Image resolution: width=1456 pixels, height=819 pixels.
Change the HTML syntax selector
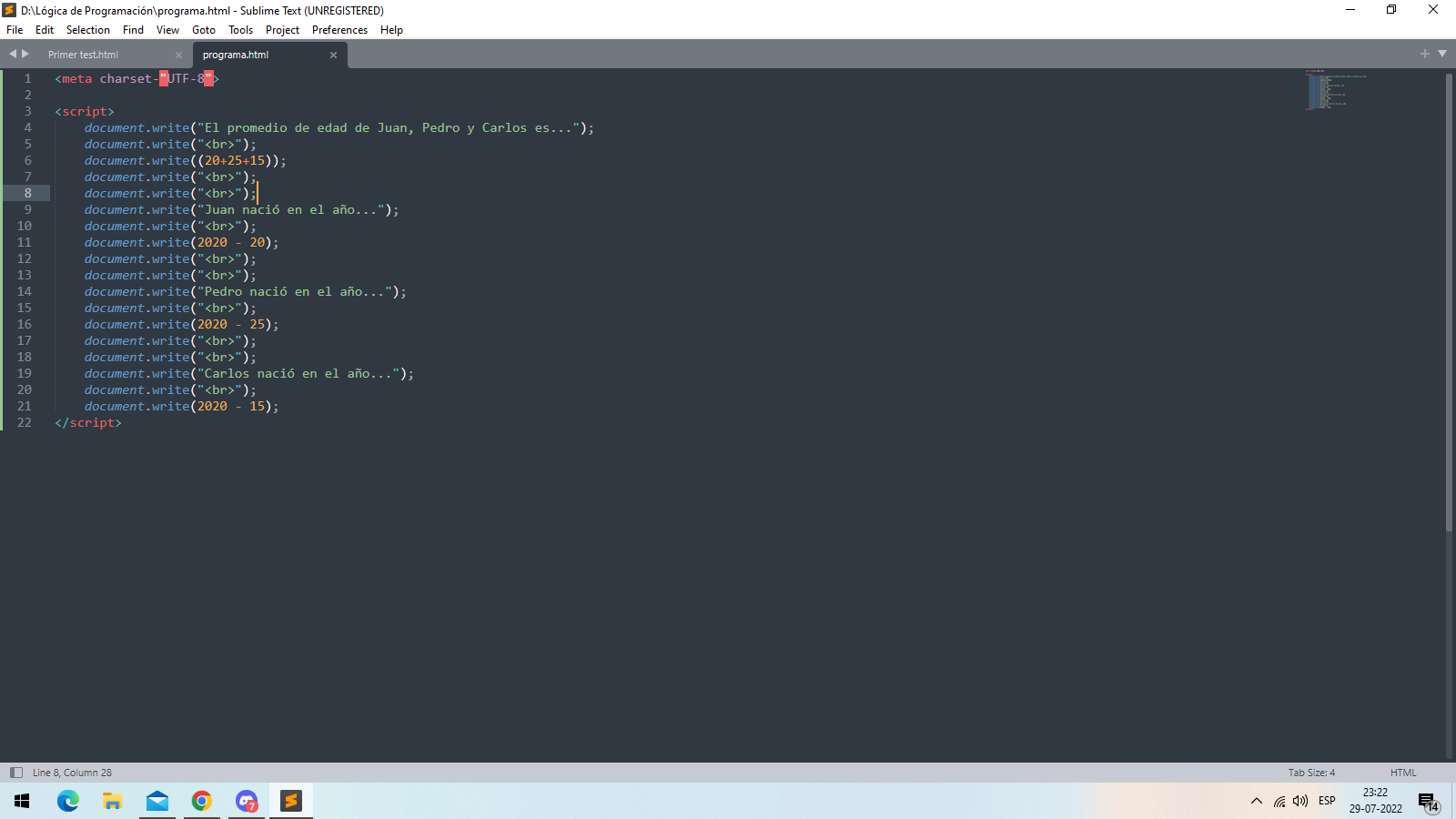(x=1403, y=773)
